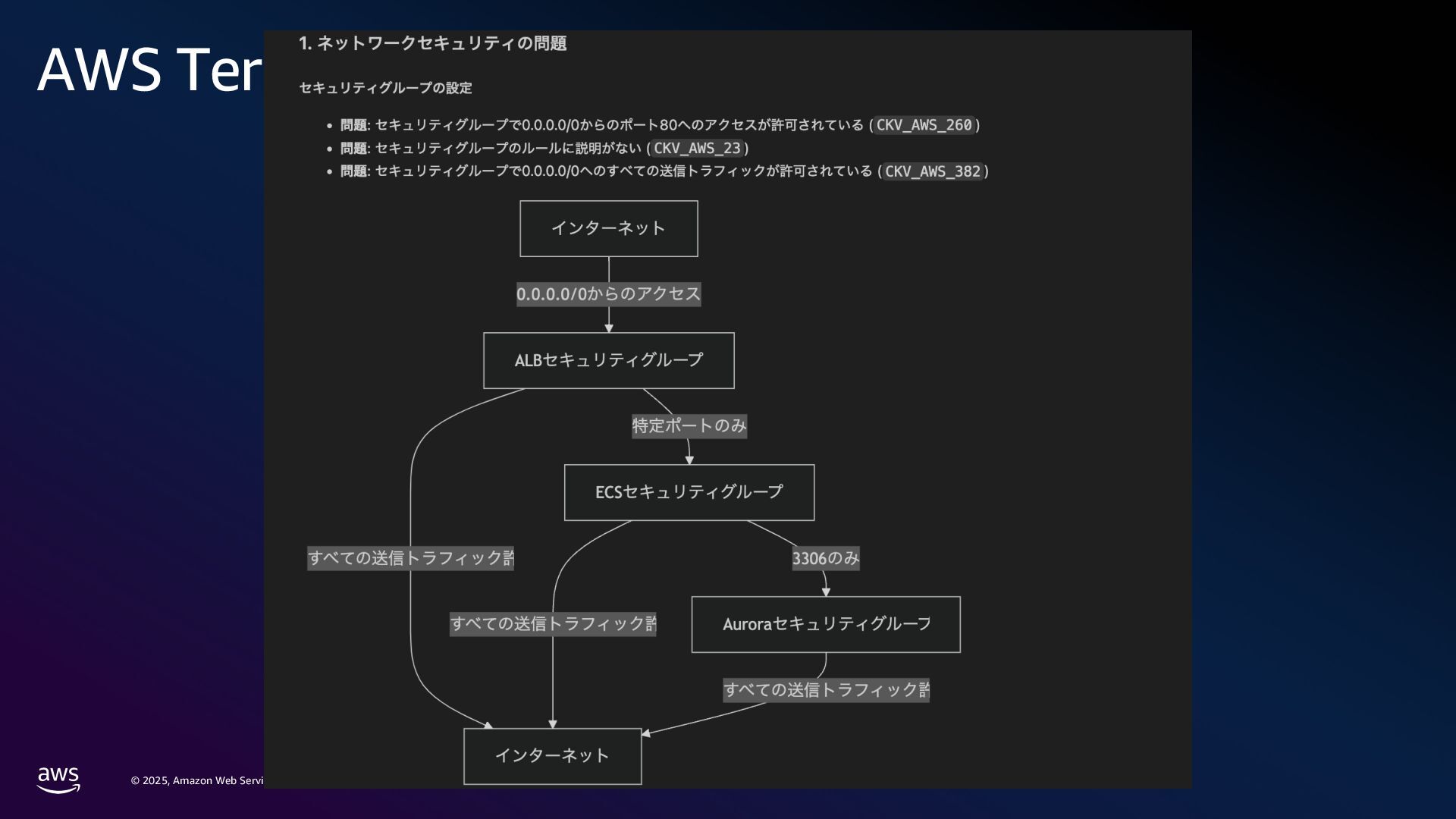Click the 0.0.0.0/0からのアクセス edge label
This screenshot has width=1456, height=819.
coord(608,294)
